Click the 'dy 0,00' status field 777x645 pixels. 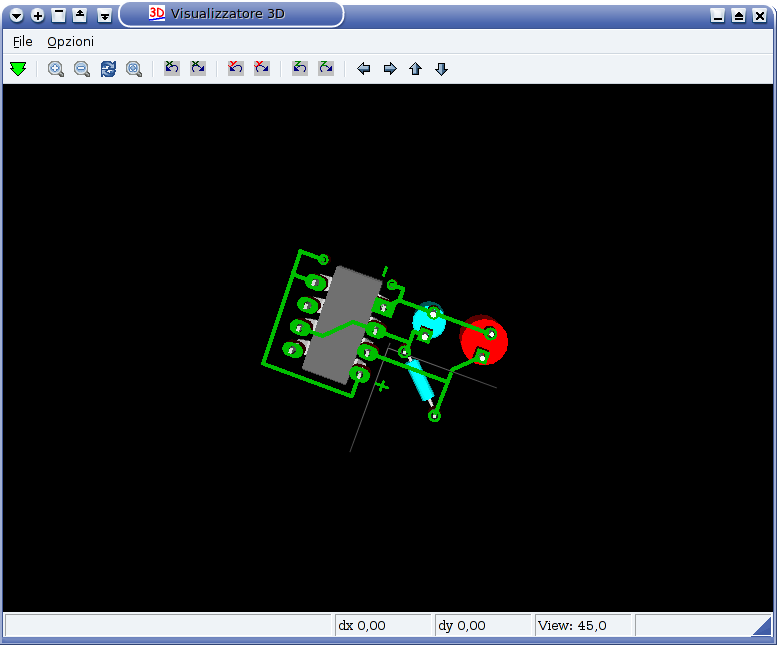coord(483,625)
